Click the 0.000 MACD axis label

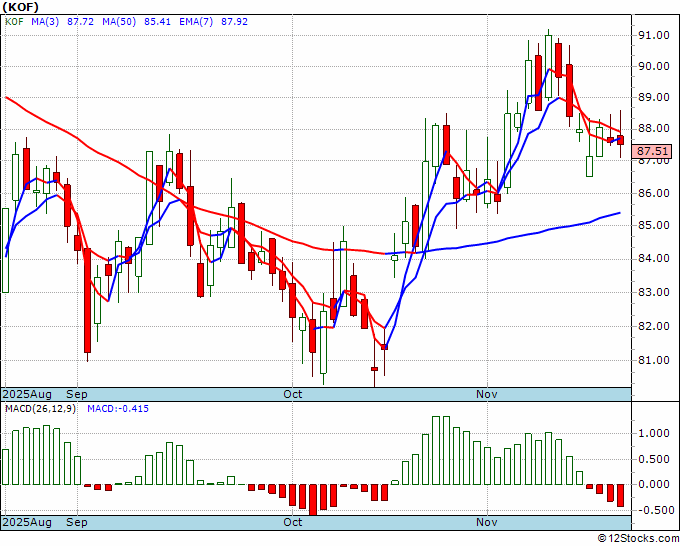click(x=654, y=484)
